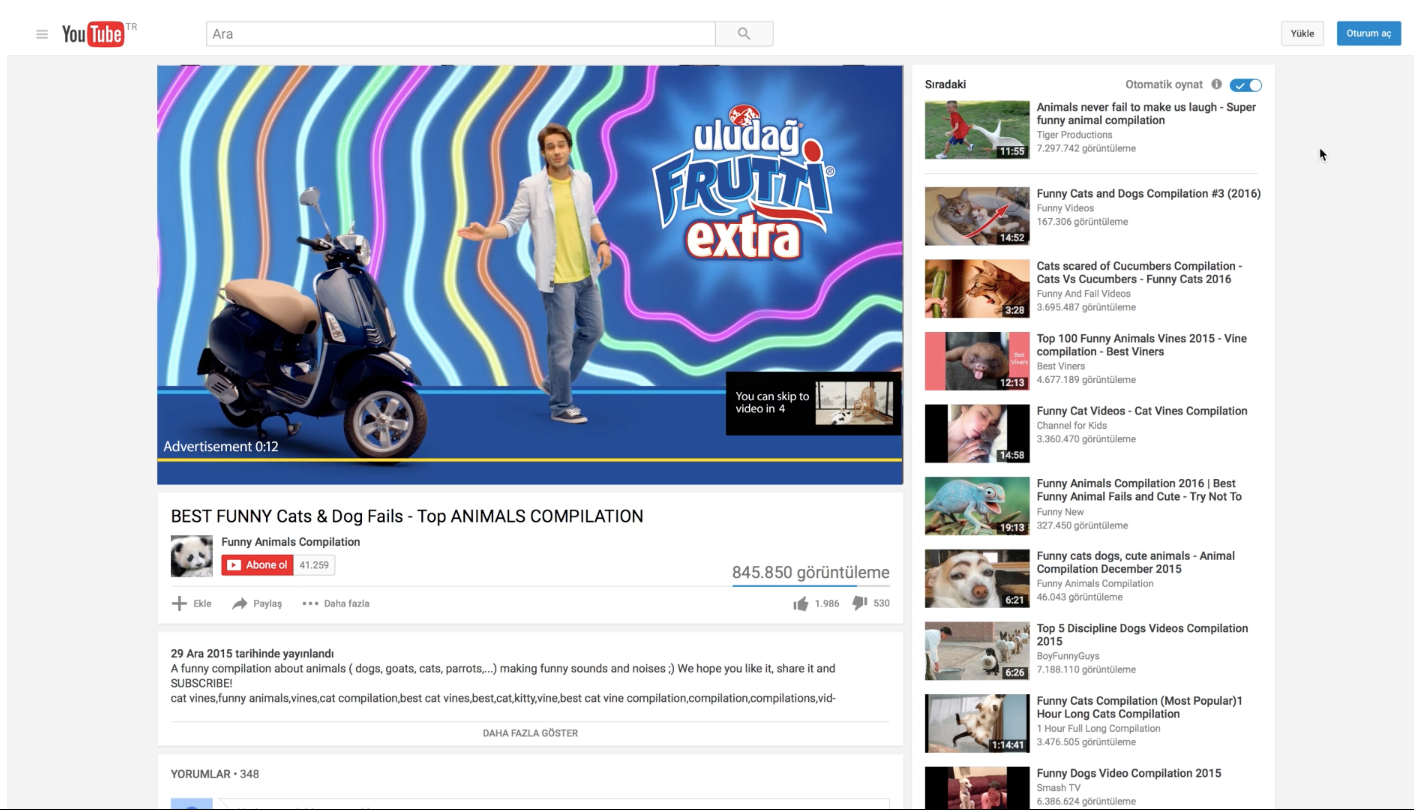Click the video title BEST FUNNY Cats & Dog Fails
The width and height of the screenshot is (1414, 810).
coord(407,516)
